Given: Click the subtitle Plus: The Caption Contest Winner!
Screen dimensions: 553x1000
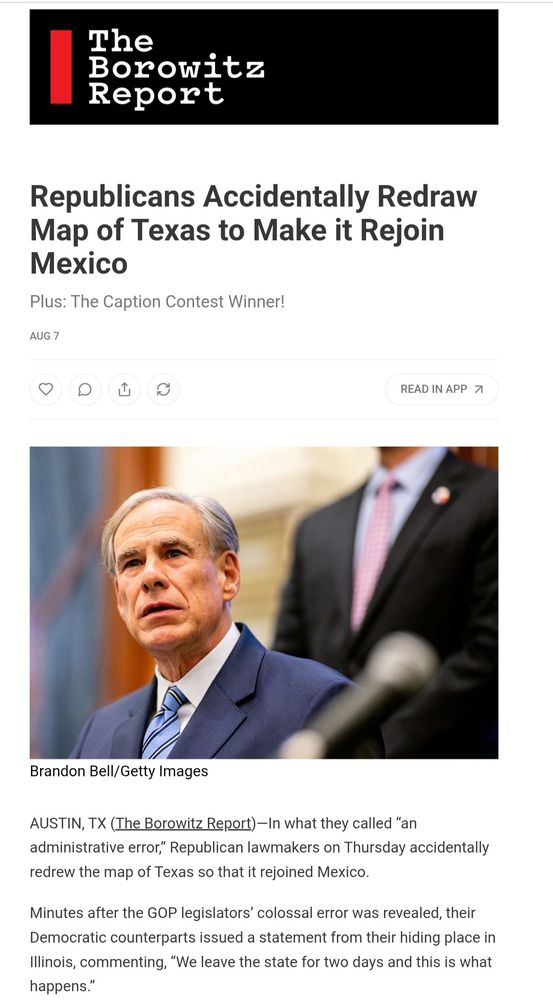Looking at the screenshot, I should point(158,302).
